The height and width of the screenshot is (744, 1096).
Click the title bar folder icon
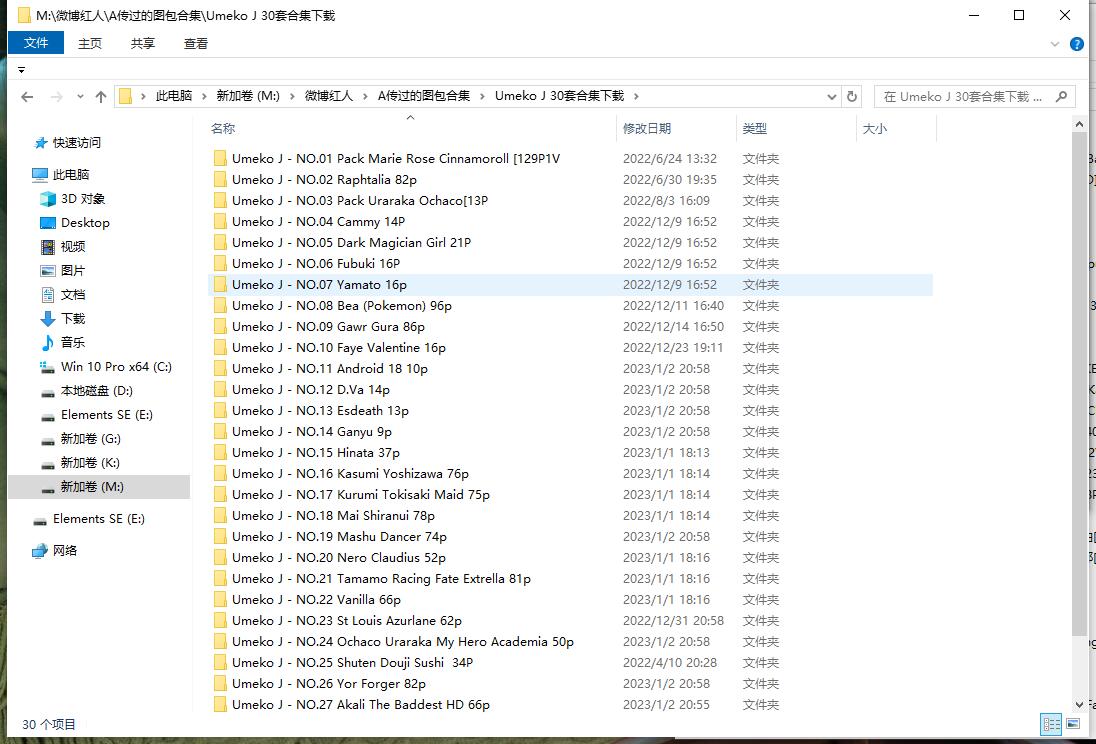point(24,15)
